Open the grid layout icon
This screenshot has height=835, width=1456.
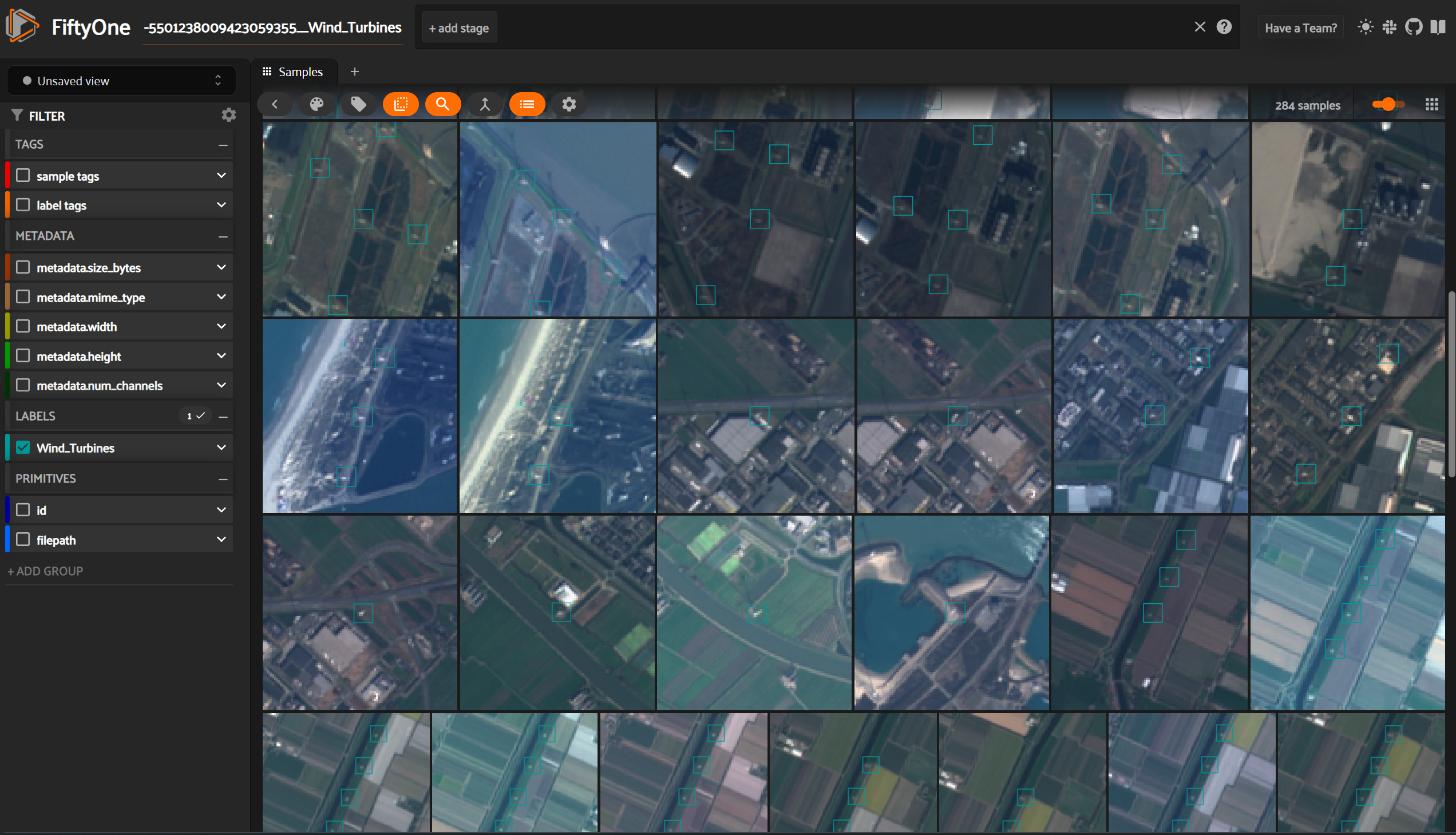pos(1431,104)
